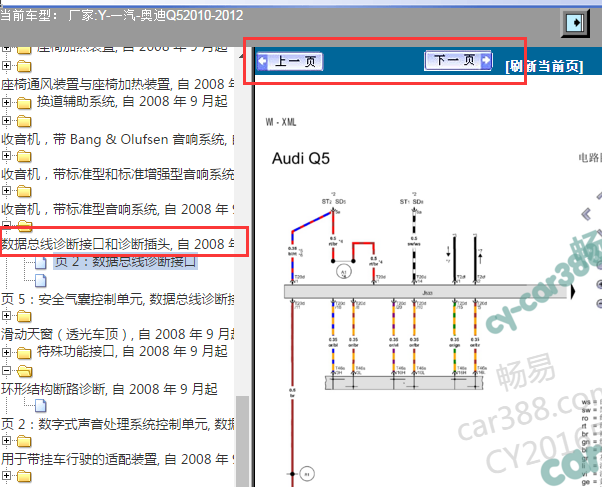Select 收音机,带标准型和标准增强型音响系统 entry
Screen dimensions: 602x487
tap(117, 174)
